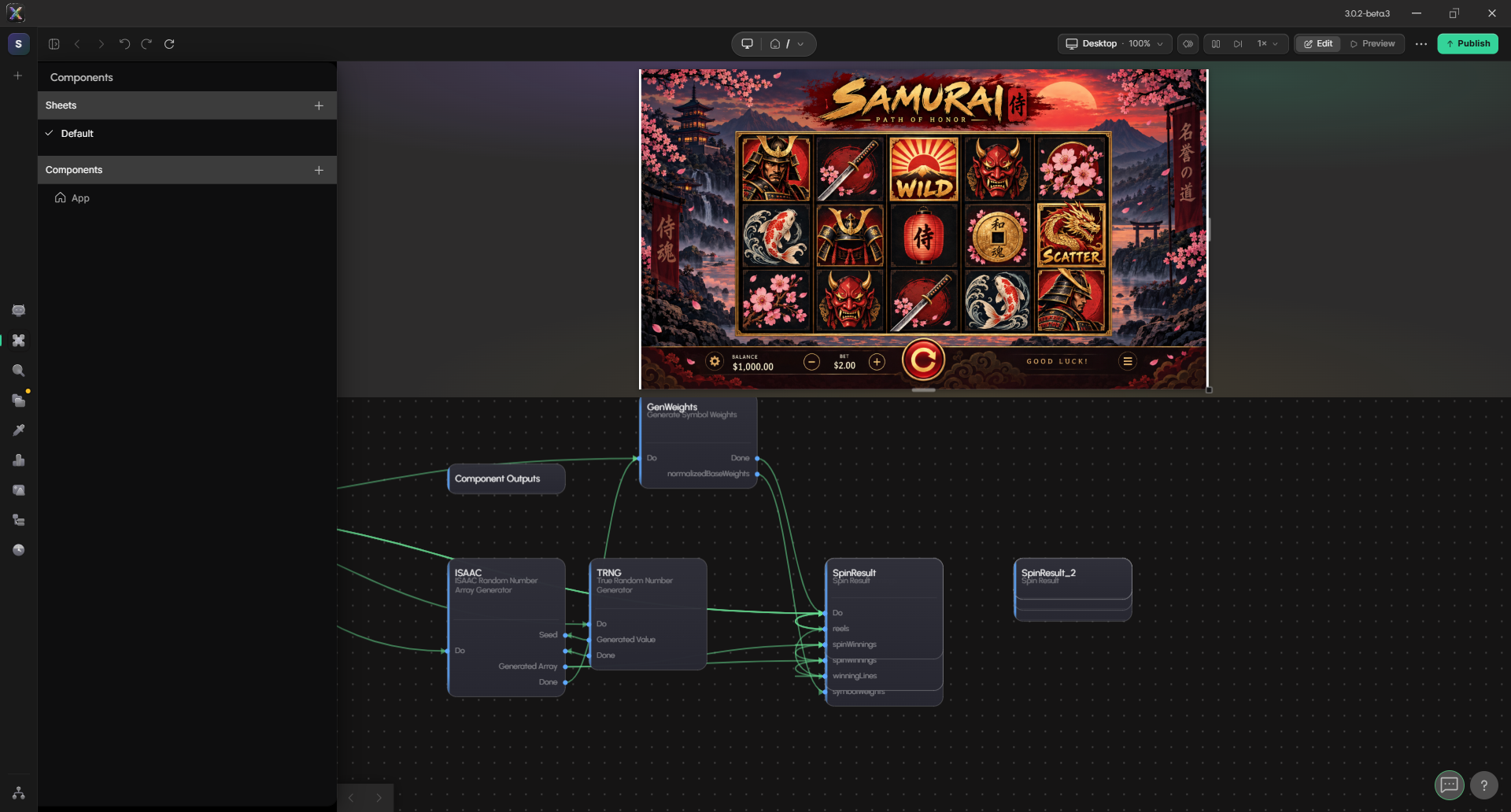The height and width of the screenshot is (812, 1511).
Task: Undo the last action
Action: point(124,44)
